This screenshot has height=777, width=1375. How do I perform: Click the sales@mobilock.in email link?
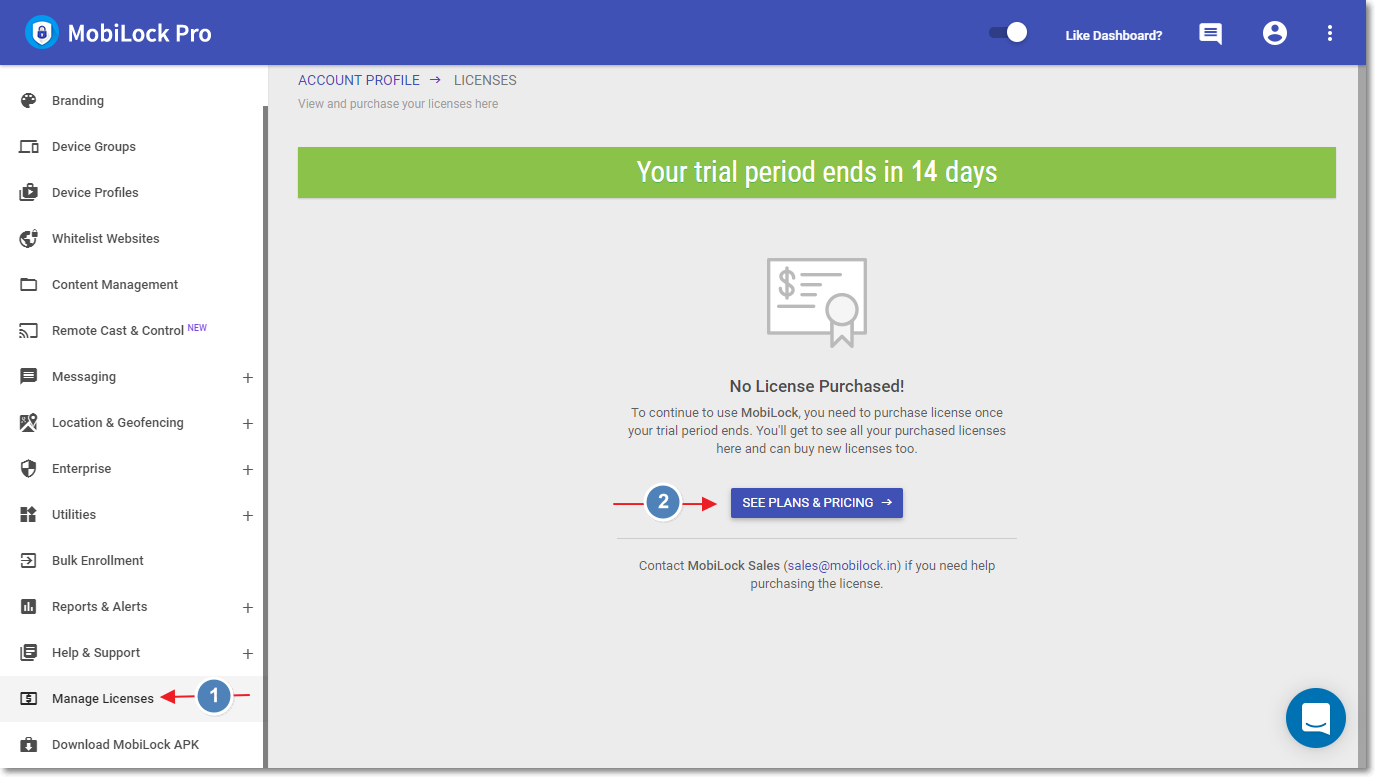[x=842, y=565]
